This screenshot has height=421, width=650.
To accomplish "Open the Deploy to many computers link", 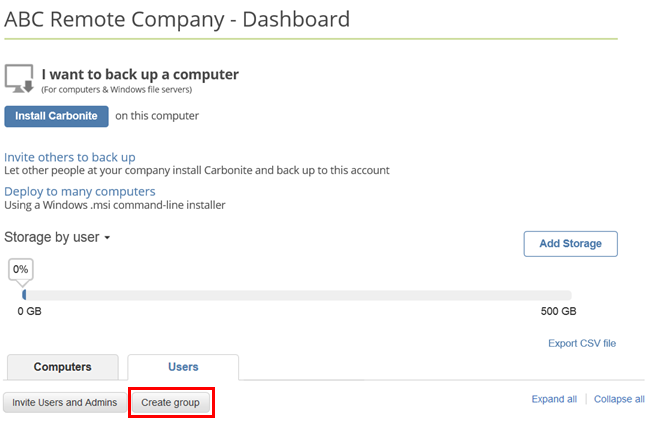I will [80, 191].
